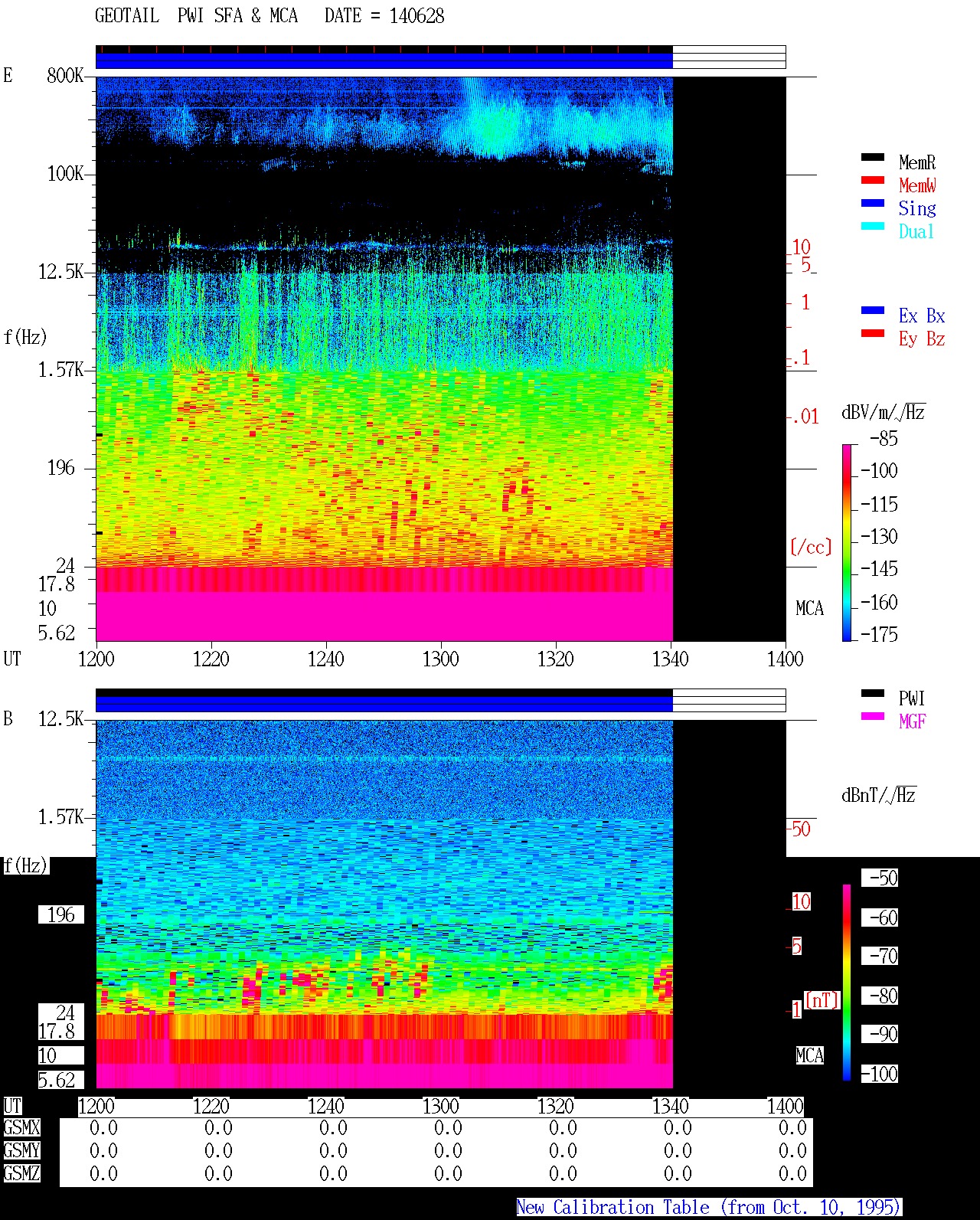Click the red .1 density scale label
This screenshot has height=1220, width=980.
tap(801, 357)
